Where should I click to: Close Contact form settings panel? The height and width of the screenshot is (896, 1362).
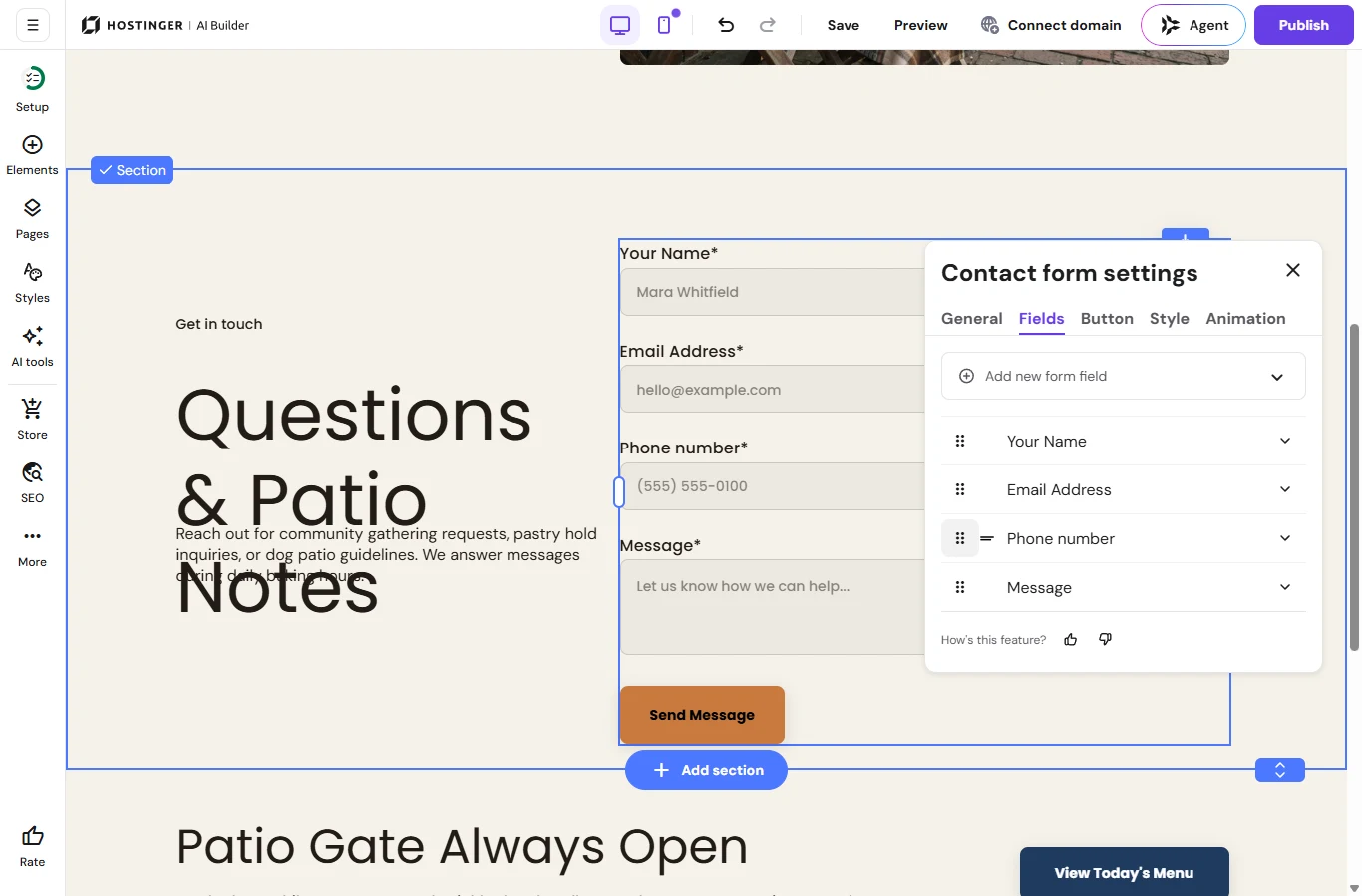1293,270
